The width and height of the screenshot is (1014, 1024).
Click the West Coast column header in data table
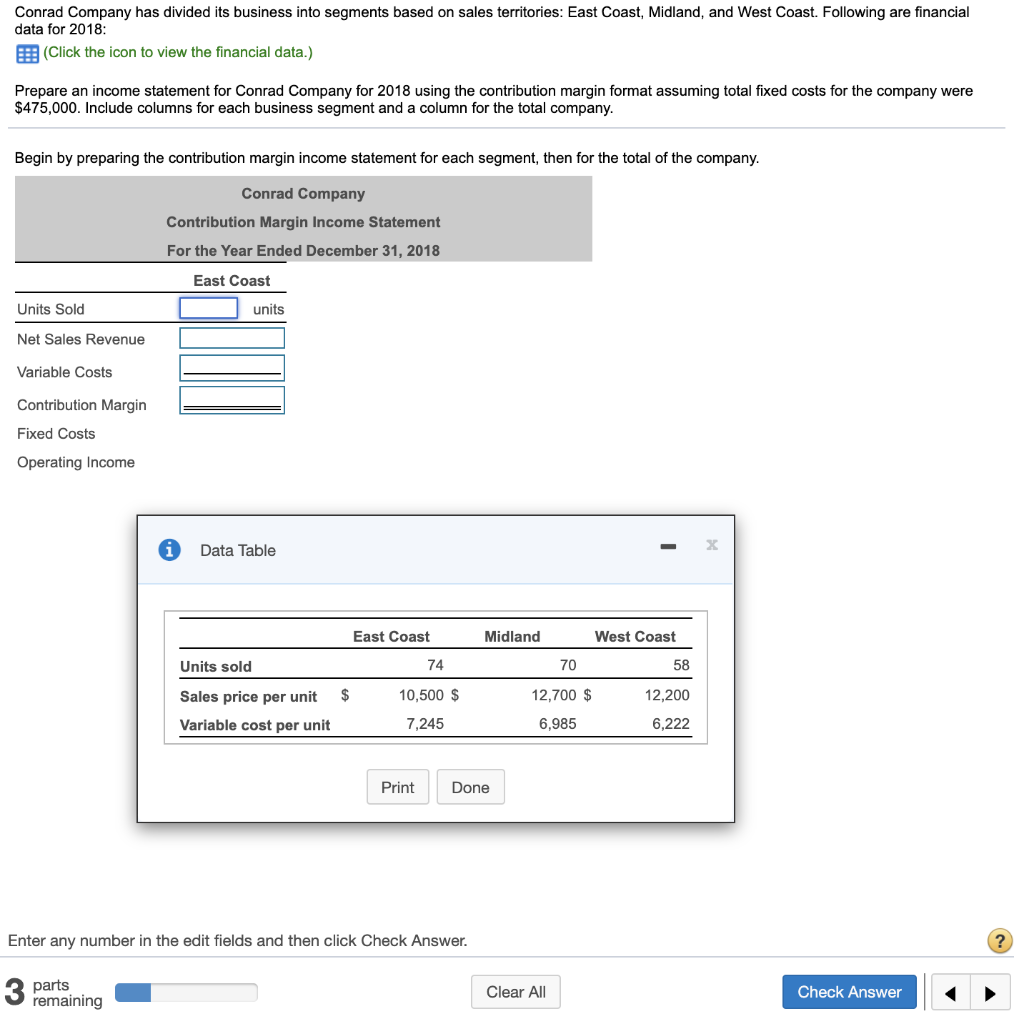pyautogui.click(x=635, y=637)
